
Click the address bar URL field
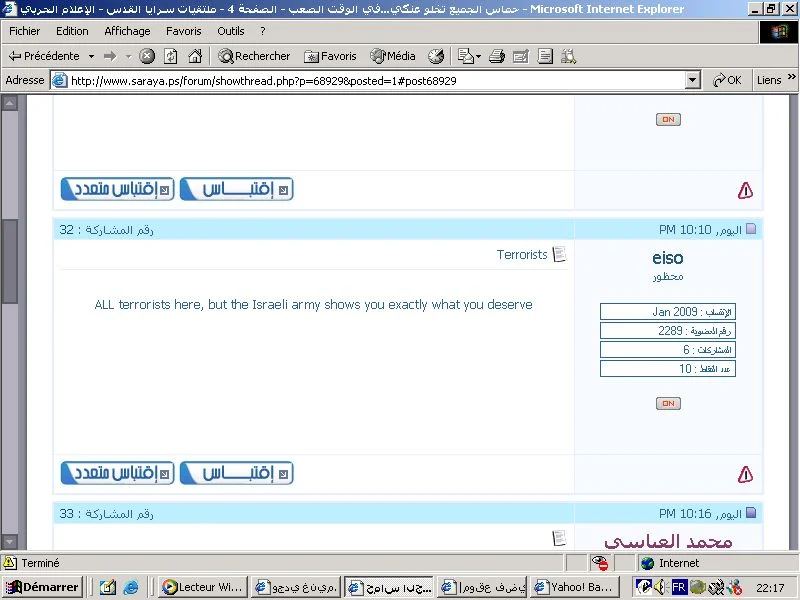(x=370, y=80)
